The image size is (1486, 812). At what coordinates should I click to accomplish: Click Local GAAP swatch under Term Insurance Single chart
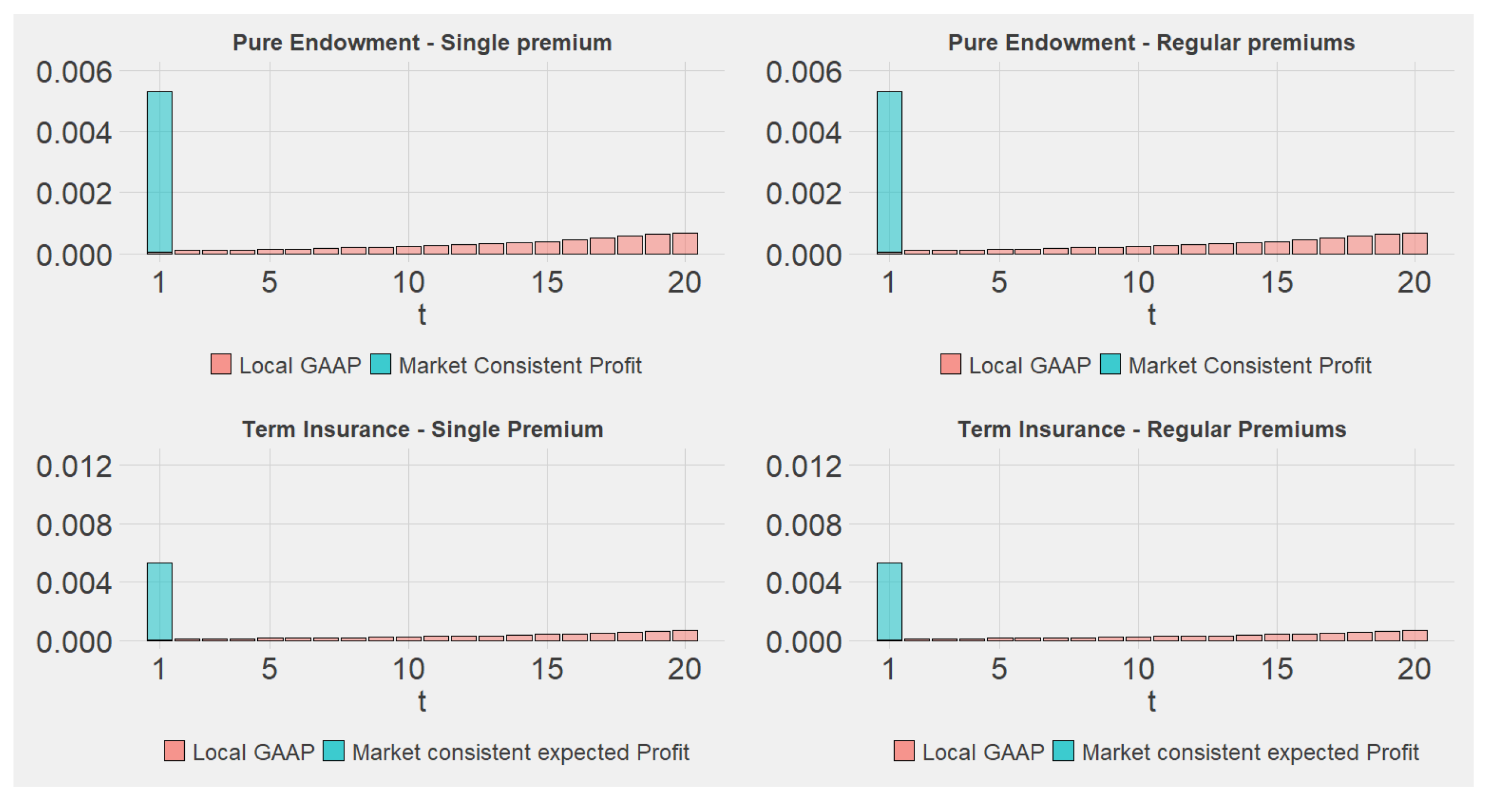(174, 751)
